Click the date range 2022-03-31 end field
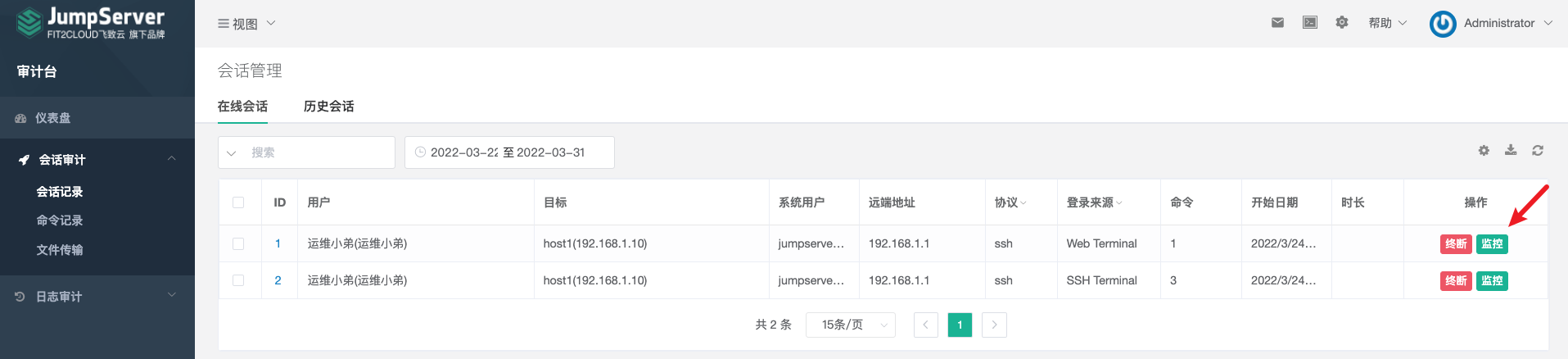This screenshot has height=359, width=1568. pos(551,152)
